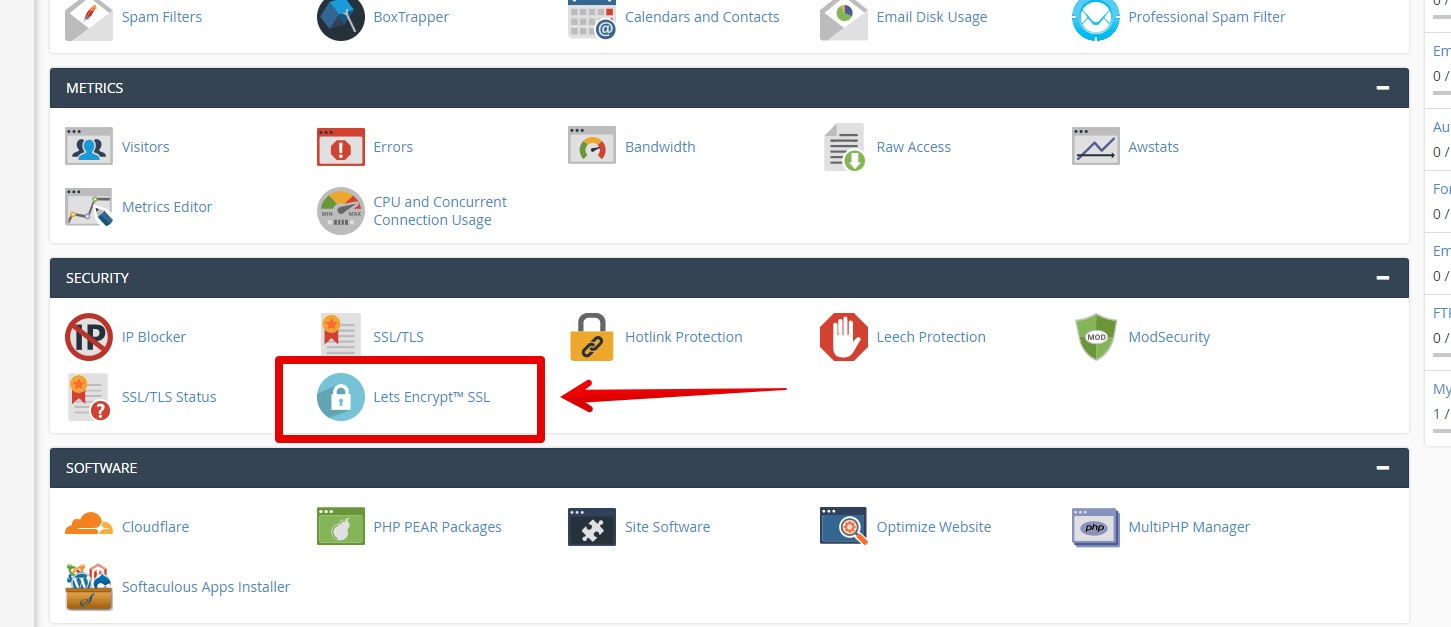Screen dimensions: 1451x627
Task: Open the Professional Spam Filter icon
Action: 1096,19
